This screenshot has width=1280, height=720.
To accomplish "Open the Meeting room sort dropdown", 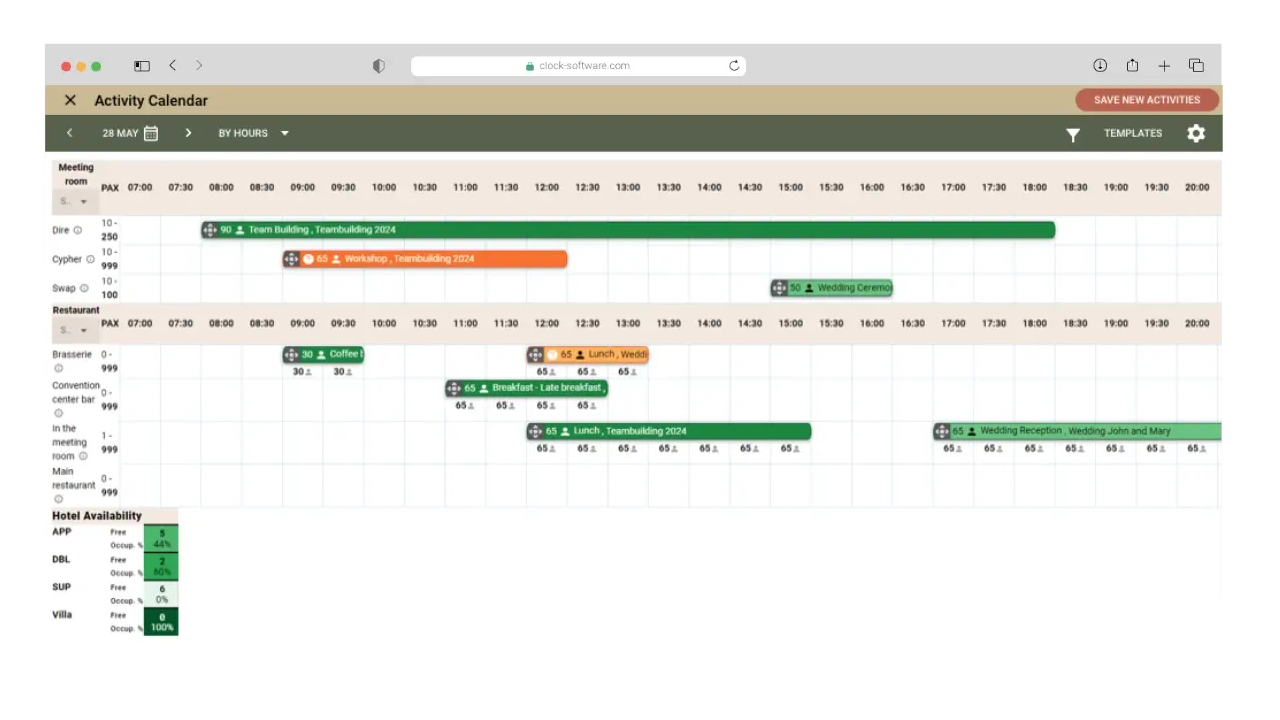I will click(x=73, y=201).
